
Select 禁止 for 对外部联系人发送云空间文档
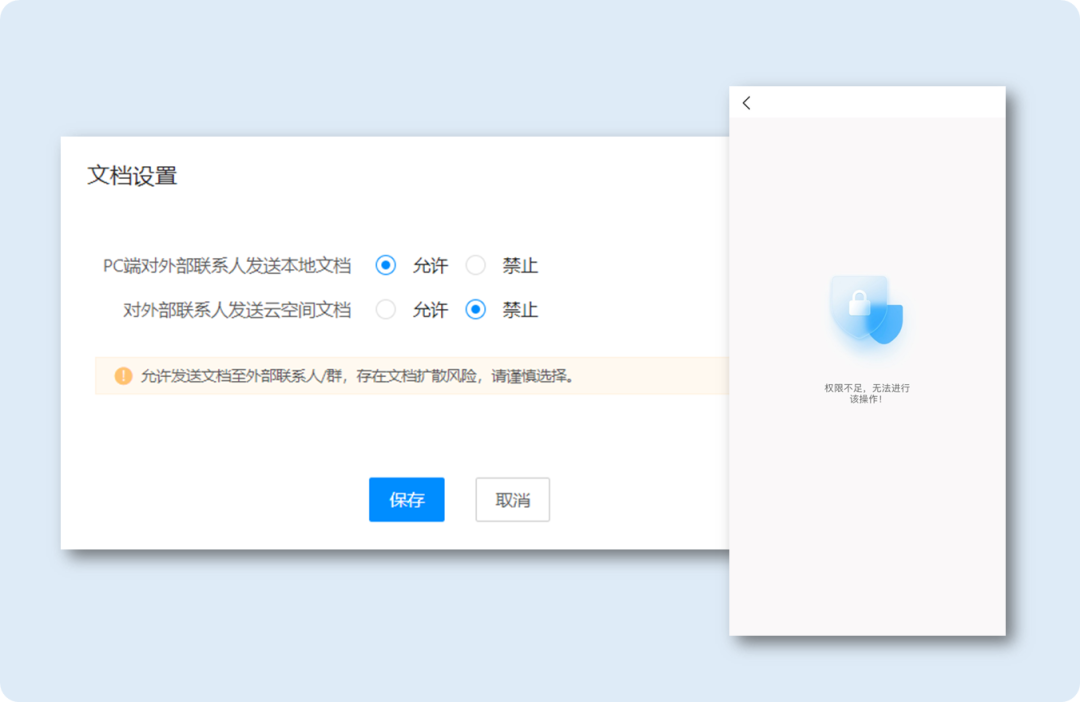[x=475, y=310]
